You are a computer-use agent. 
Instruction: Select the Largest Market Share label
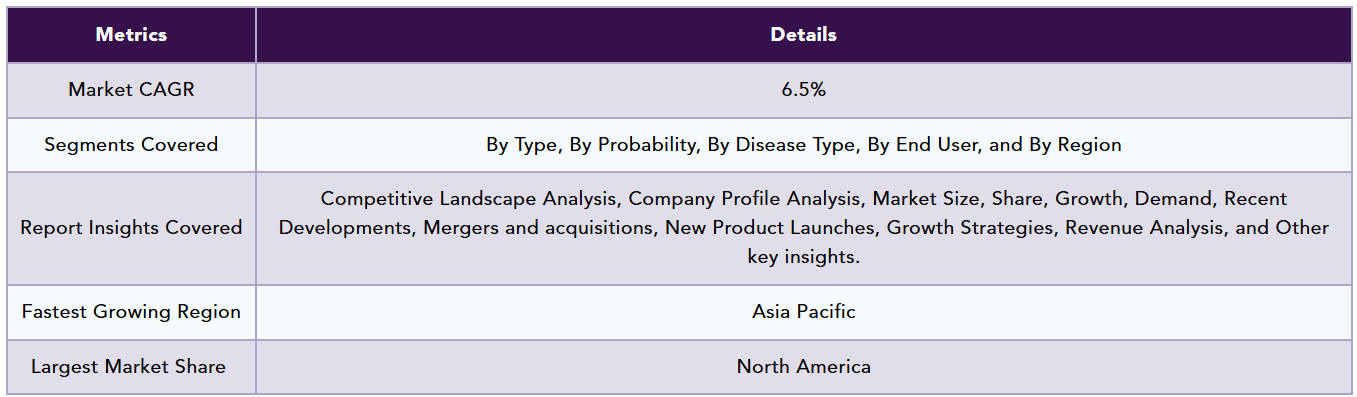click(128, 367)
